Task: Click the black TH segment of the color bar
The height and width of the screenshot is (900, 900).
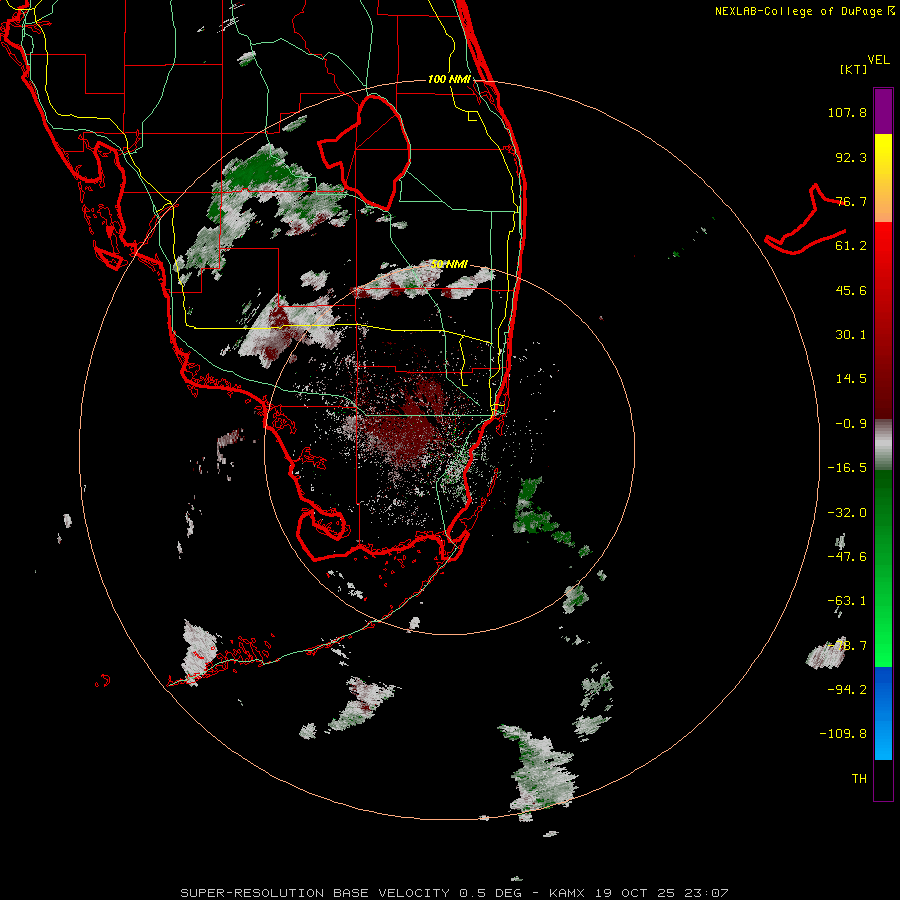Action: [x=883, y=780]
